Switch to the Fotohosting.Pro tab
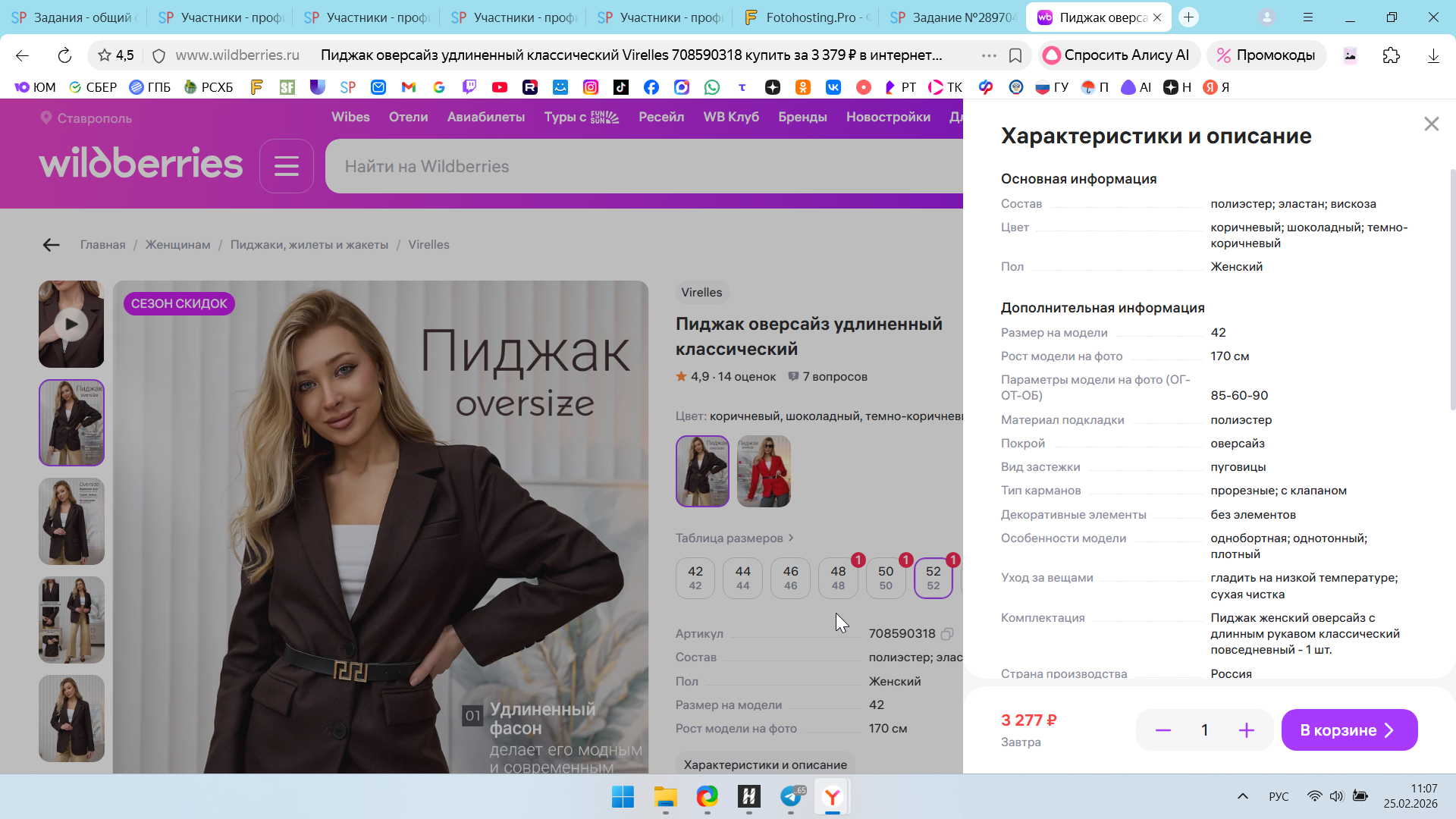1456x819 pixels. point(808,17)
